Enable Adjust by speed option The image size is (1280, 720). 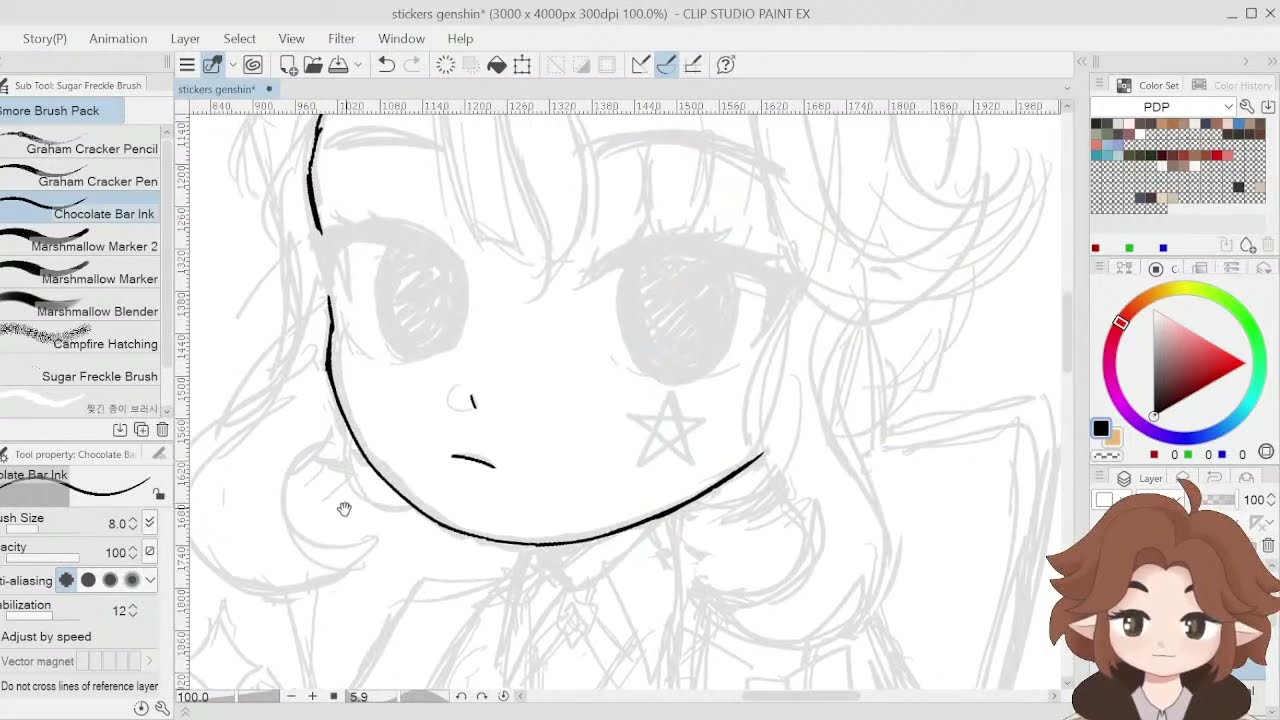[x=46, y=636]
